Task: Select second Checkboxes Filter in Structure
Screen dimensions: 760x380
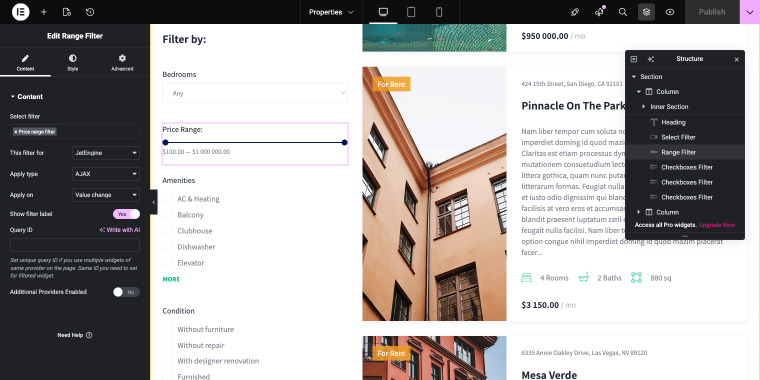Action: click(684, 182)
